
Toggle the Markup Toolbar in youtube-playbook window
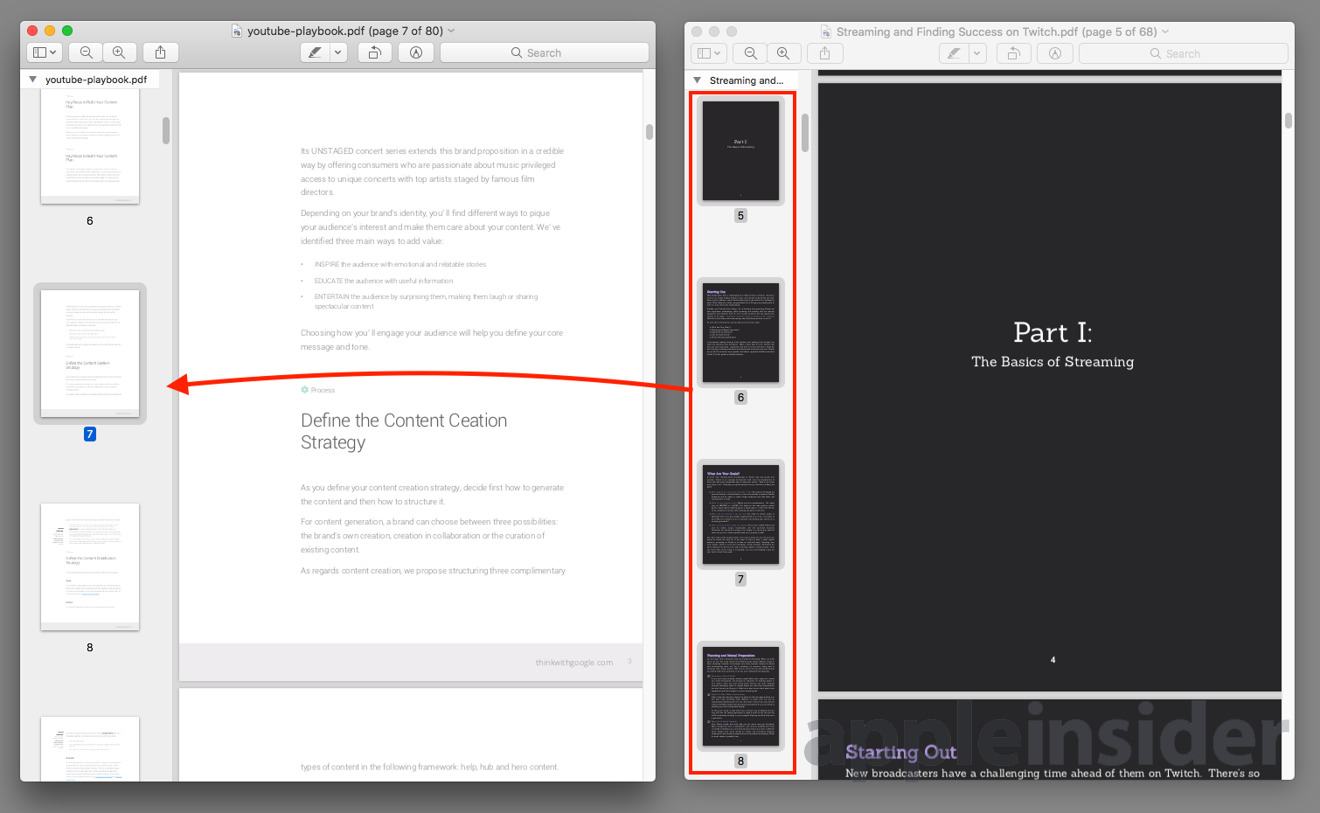415,52
